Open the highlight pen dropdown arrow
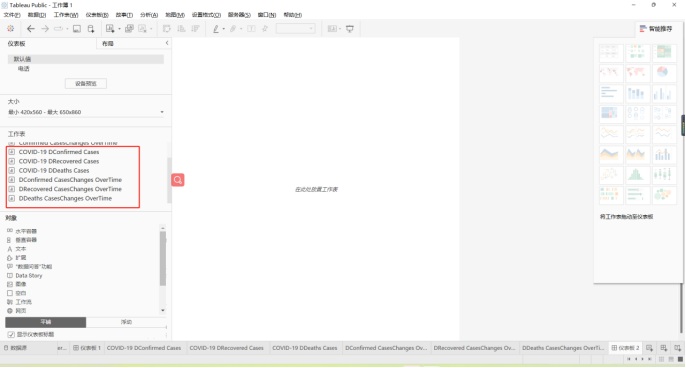Screen dimensions: 686x368 click(x=224, y=29)
